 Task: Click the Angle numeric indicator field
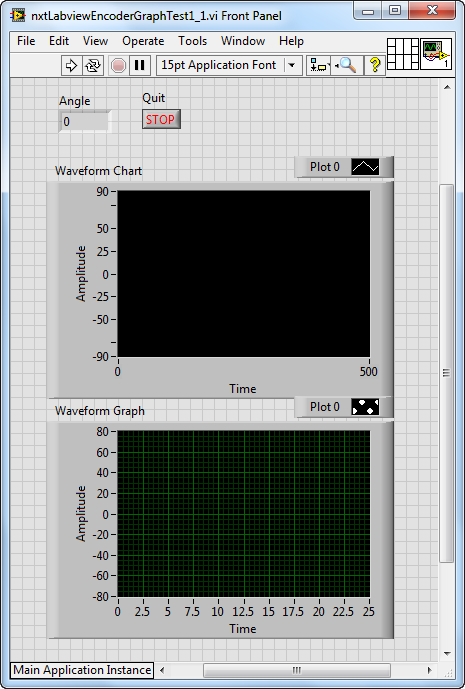pos(84,121)
